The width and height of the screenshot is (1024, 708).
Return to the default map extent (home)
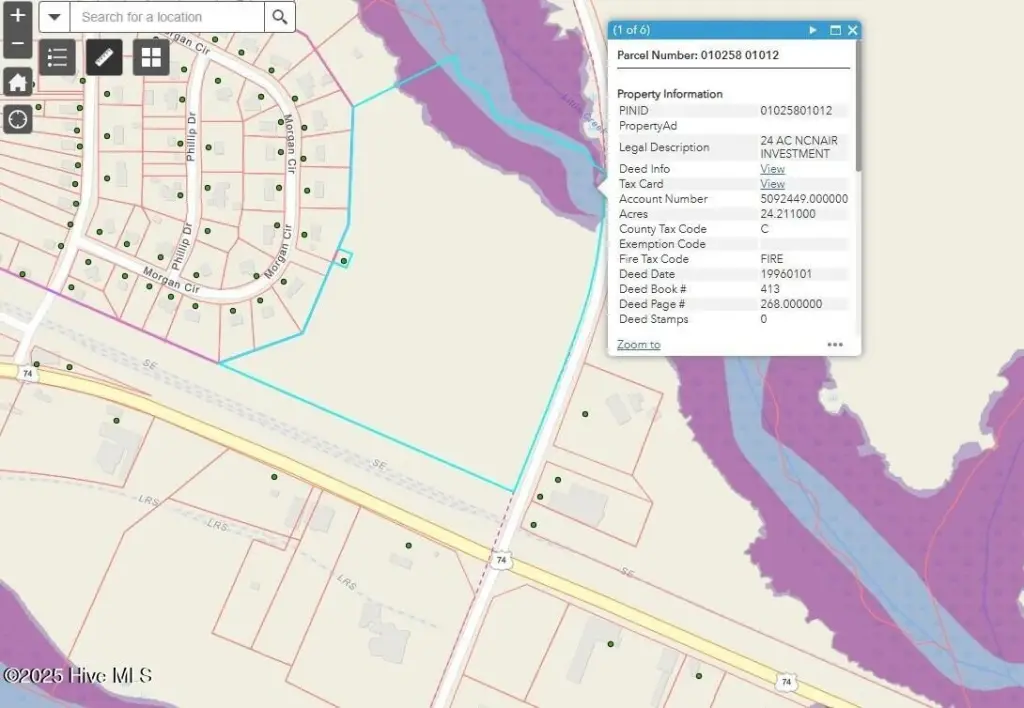(17, 82)
